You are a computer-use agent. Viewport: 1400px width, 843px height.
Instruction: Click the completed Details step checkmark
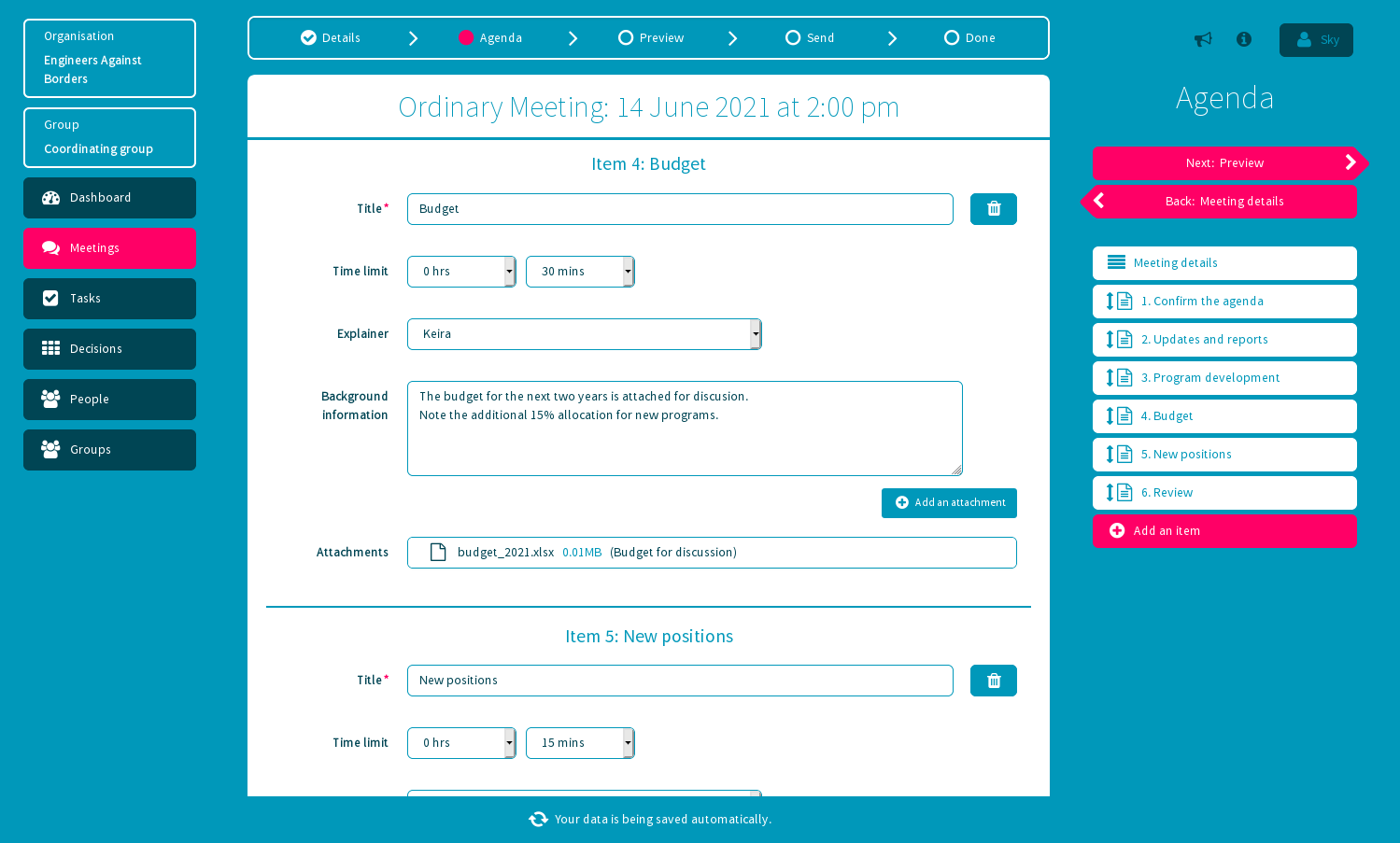point(308,37)
